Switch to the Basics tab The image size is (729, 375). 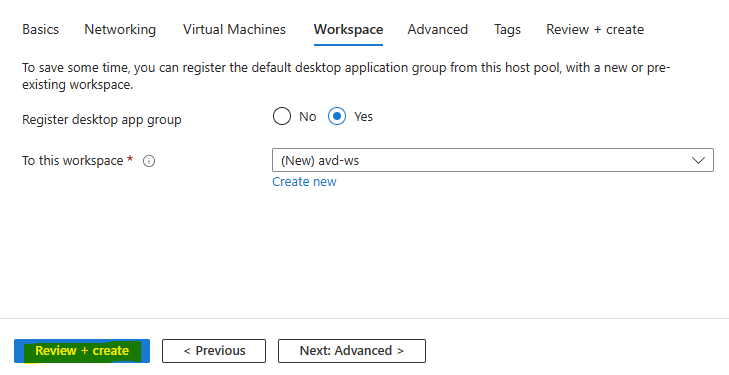[x=40, y=29]
